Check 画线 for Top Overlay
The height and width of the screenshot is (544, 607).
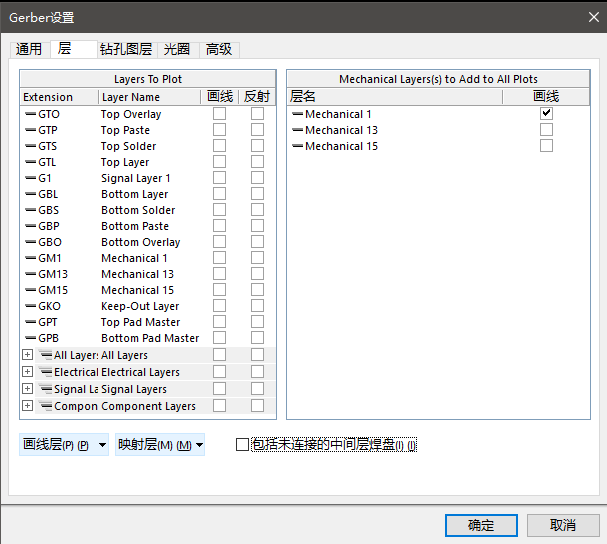tap(219, 114)
